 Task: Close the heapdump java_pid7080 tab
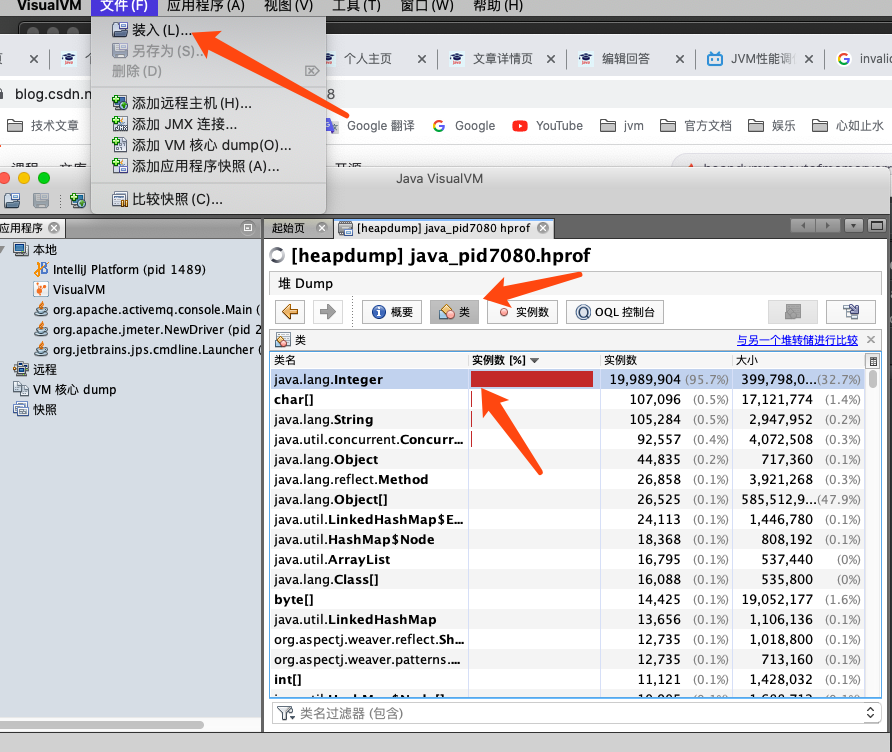pos(543,228)
